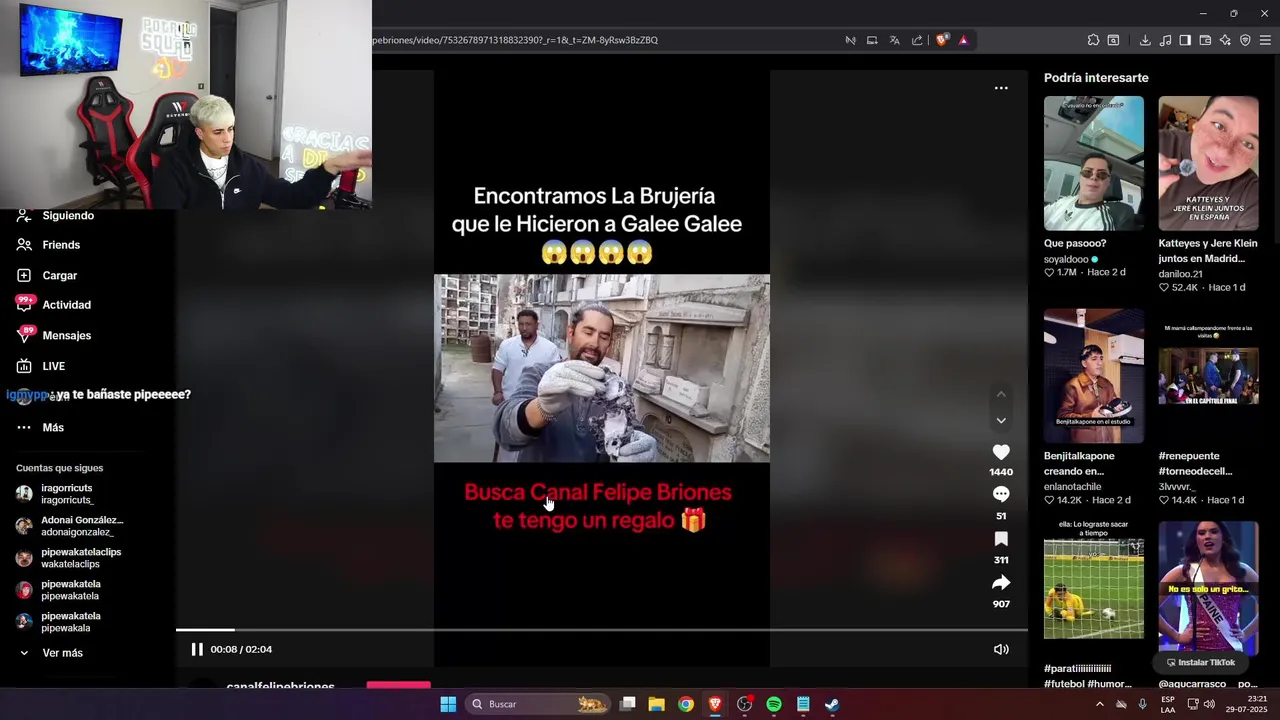Like the video with the heart icon
Viewport: 1280px width, 720px height.
pos(1001,452)
